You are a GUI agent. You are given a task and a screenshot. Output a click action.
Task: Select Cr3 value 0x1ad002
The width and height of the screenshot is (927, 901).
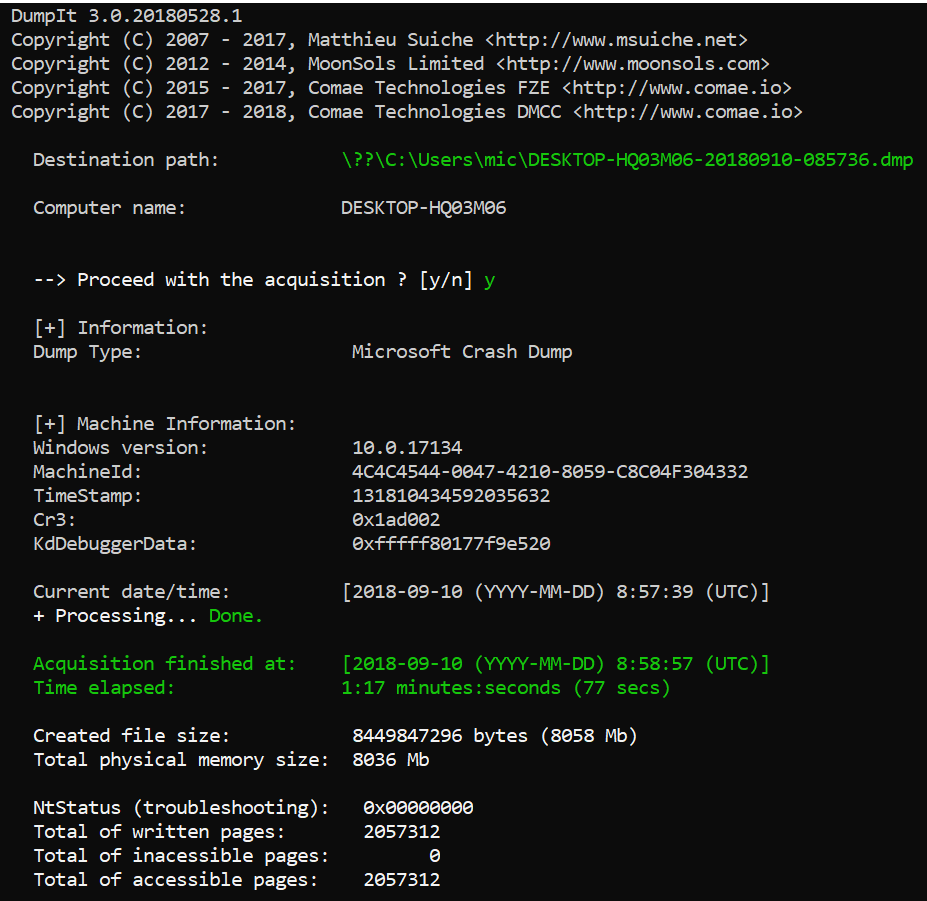[x=396, y=520]
